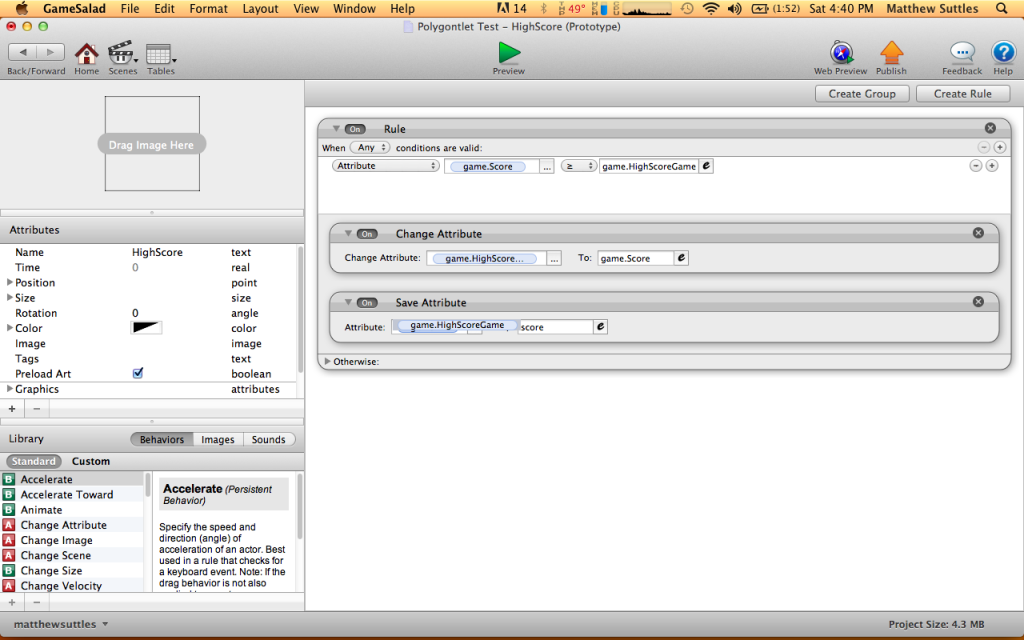The width and height of the screenshot is (1024, 640).
Task: Click the Create Rule button
Action: click(963, 93)
